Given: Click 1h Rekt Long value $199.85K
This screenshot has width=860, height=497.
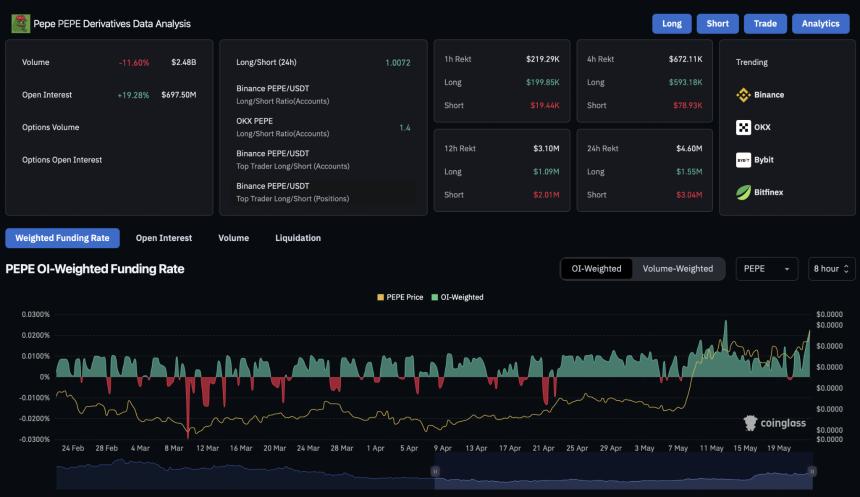Looking at the screenshot, I should point(543,82).
